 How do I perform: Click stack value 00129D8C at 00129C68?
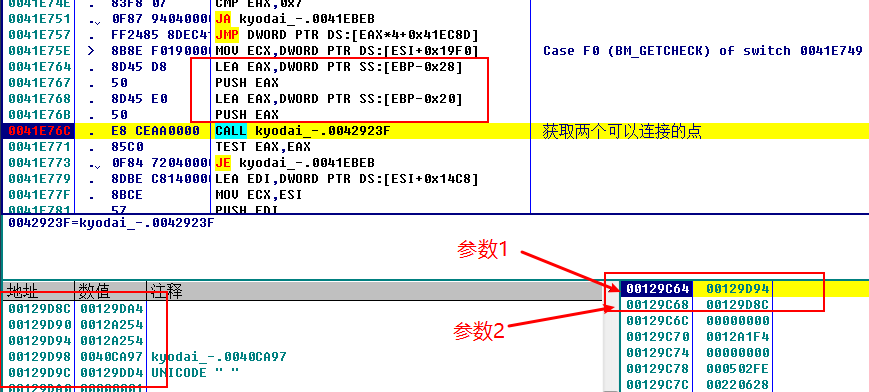[x=738, y=304]
